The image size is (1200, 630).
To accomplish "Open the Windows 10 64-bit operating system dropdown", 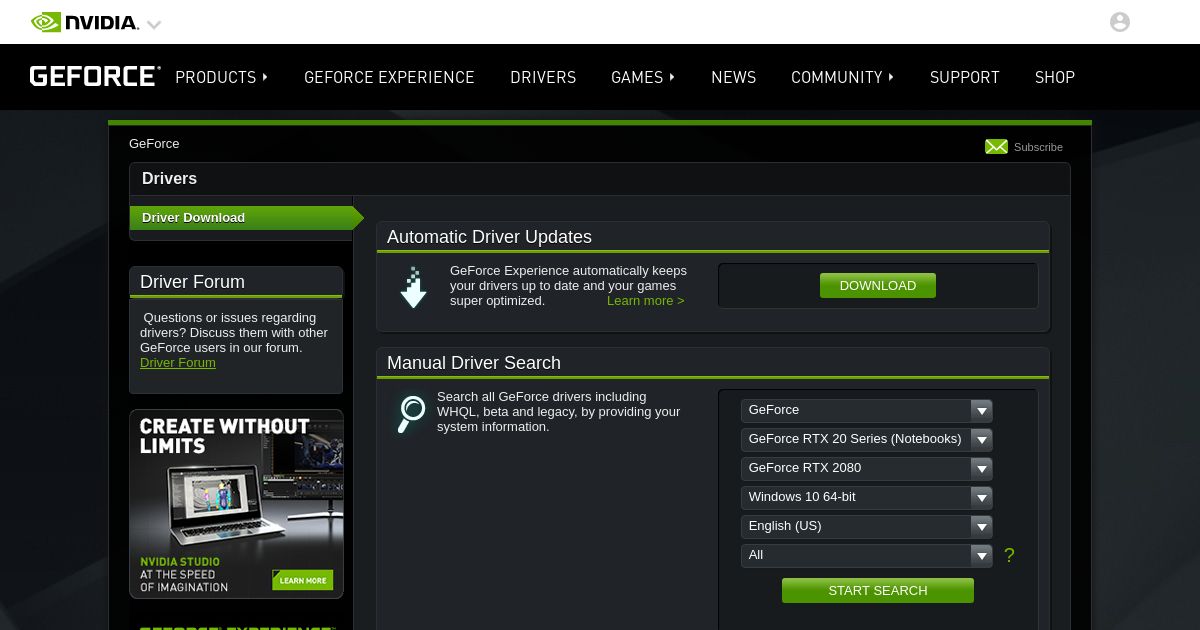I will point(867,497).
